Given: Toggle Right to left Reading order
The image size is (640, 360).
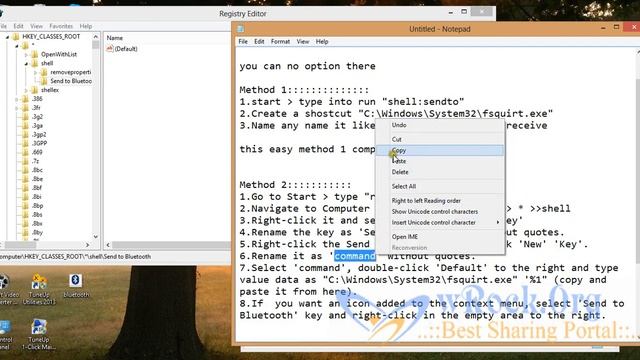Looking at the screenshot, I should pos(440,200).
